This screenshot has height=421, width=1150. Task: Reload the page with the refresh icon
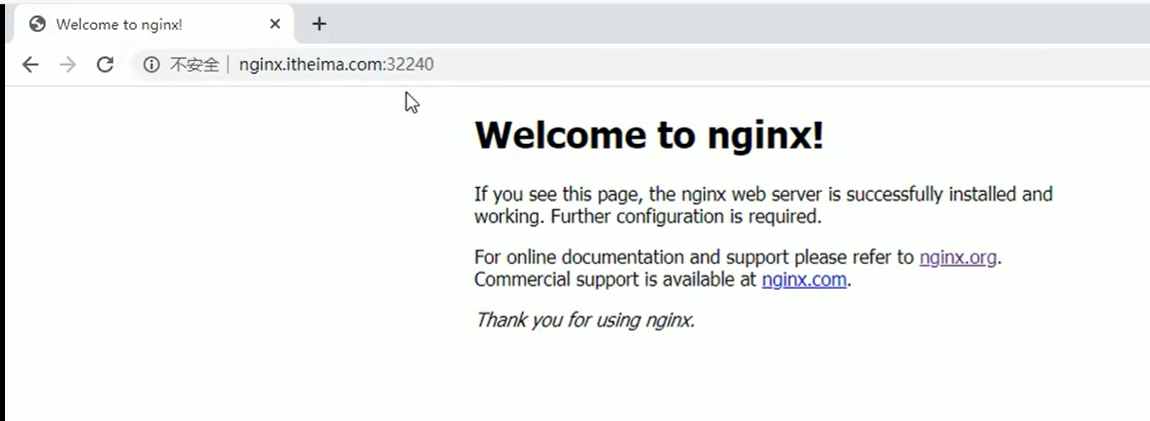(x=105, y=65)
